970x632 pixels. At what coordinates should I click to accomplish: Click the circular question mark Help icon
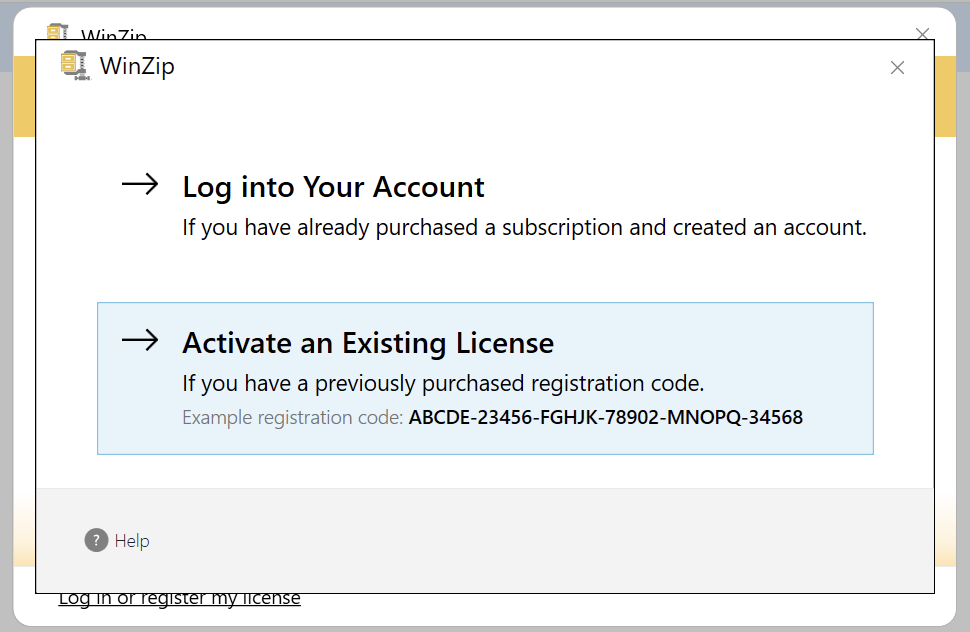(x=94, y=540)
